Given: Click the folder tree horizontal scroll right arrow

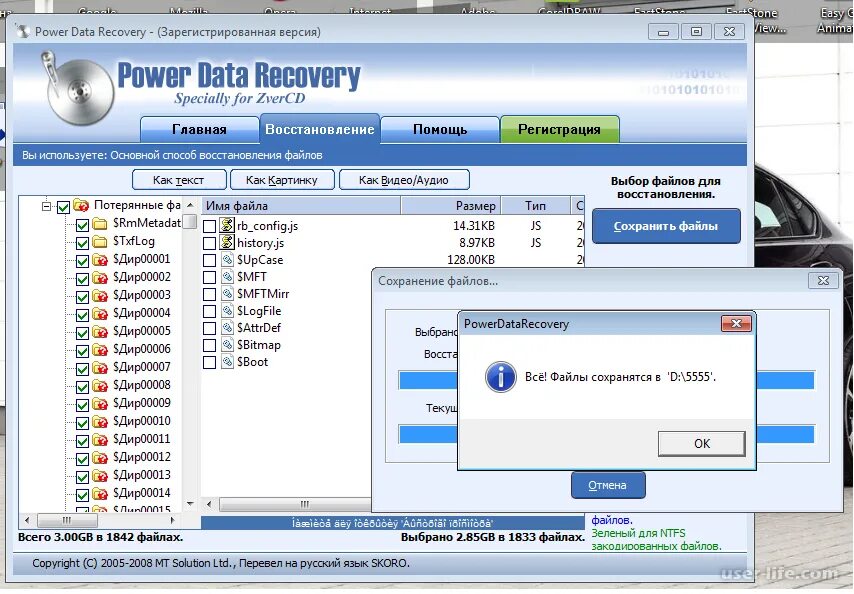Looking at the screenshot, I should (x=173, y=520).
